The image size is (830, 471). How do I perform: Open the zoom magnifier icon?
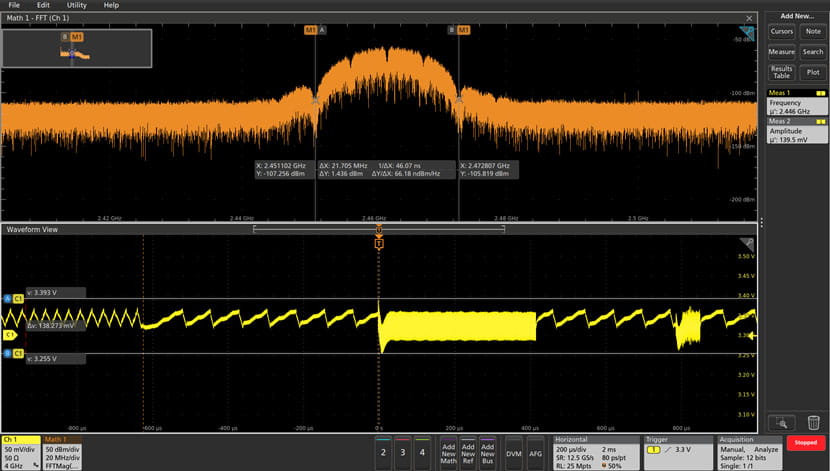click(782, 422)
